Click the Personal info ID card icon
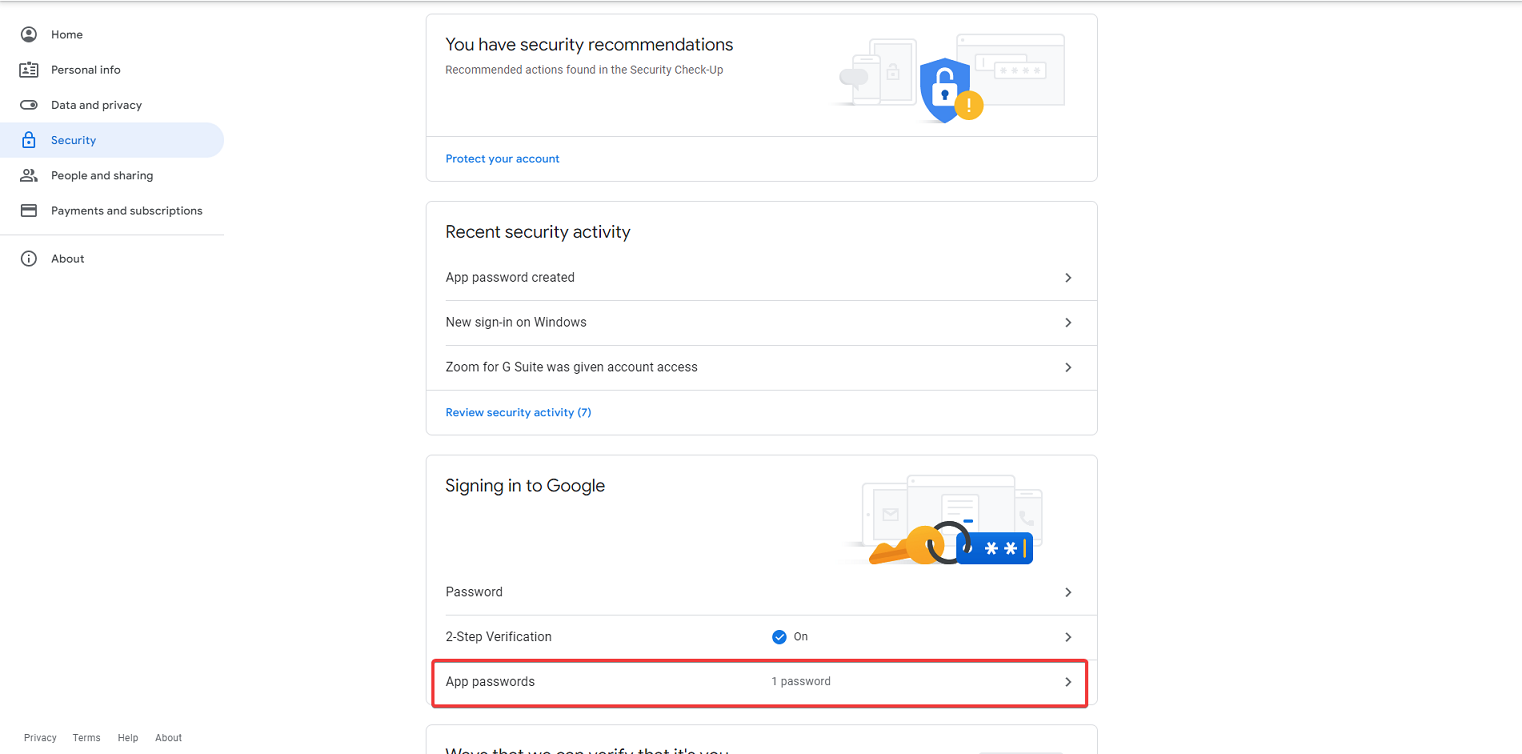This screenshot has width=1522, height=754. 29,70
